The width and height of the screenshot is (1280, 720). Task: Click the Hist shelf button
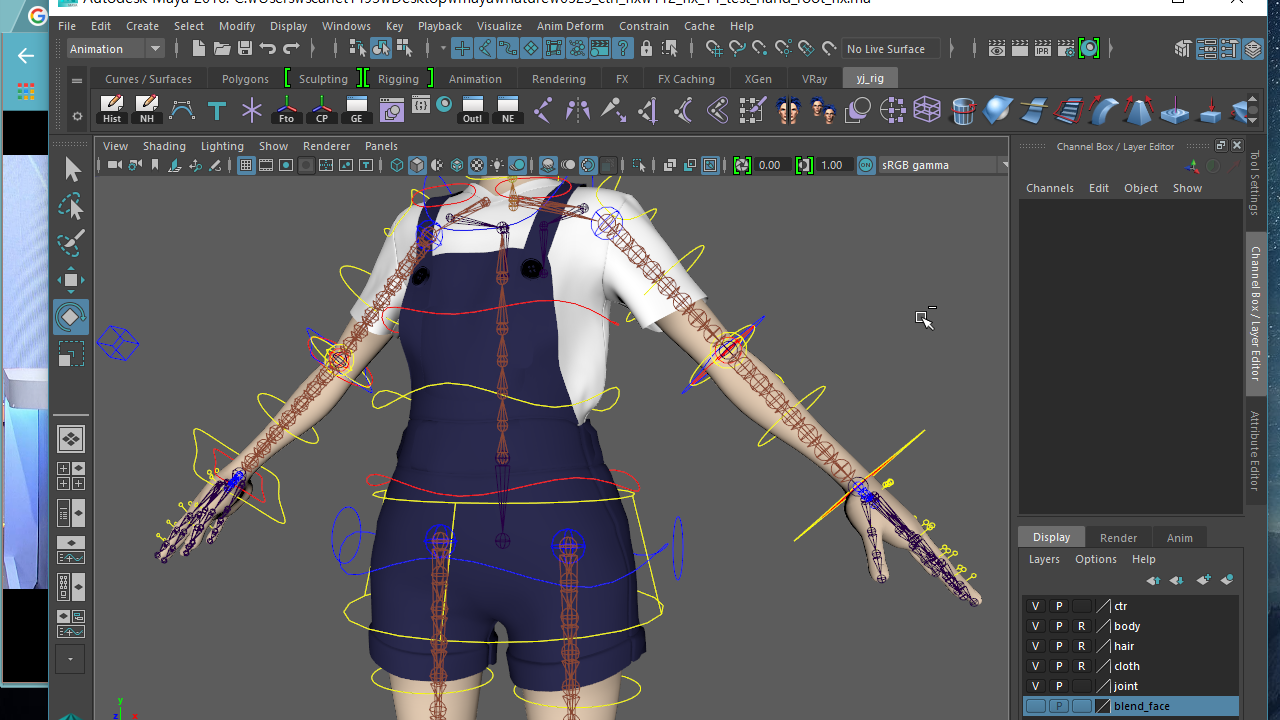112,109
